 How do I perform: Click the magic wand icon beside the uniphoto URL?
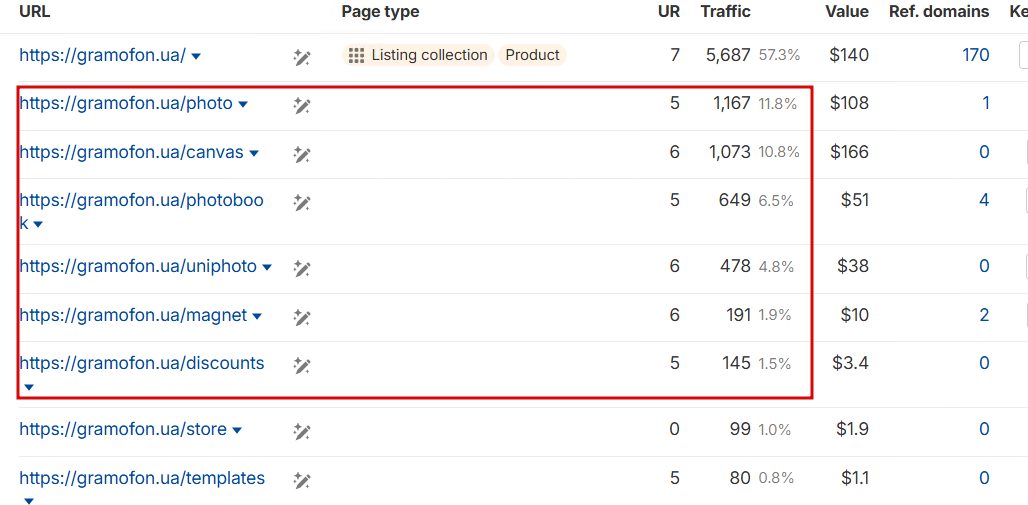302,268
